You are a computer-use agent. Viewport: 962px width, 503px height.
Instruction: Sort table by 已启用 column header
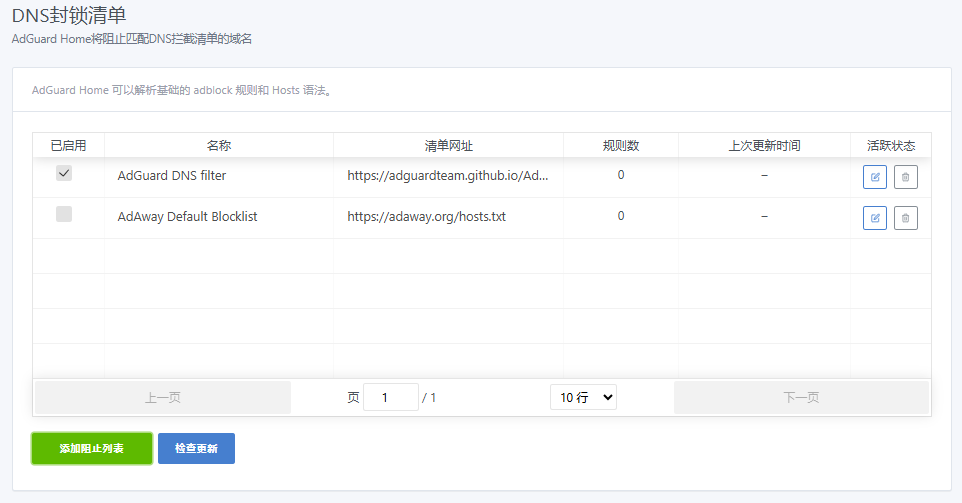point(68,145)
